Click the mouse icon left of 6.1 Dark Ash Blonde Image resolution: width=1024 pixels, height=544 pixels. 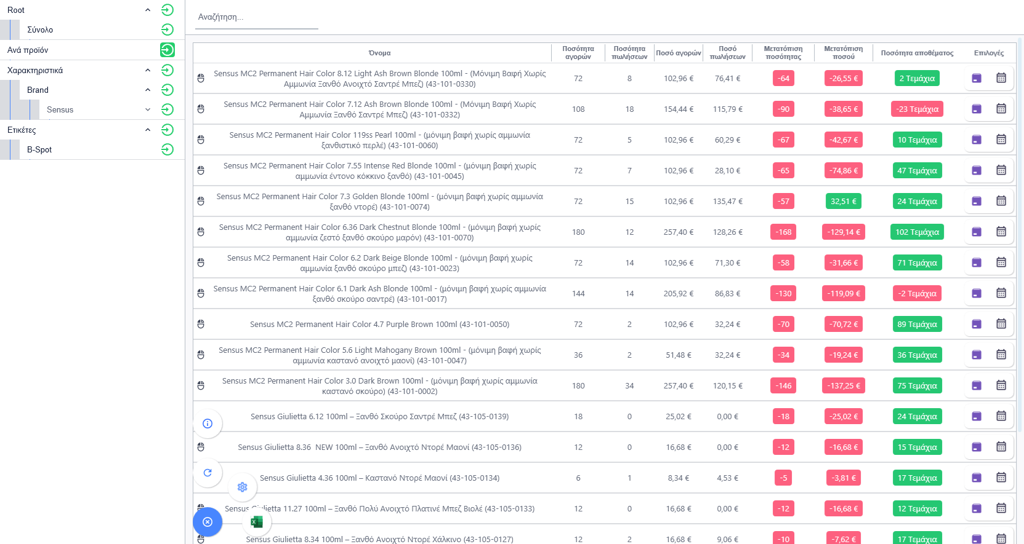click(200, 293)
